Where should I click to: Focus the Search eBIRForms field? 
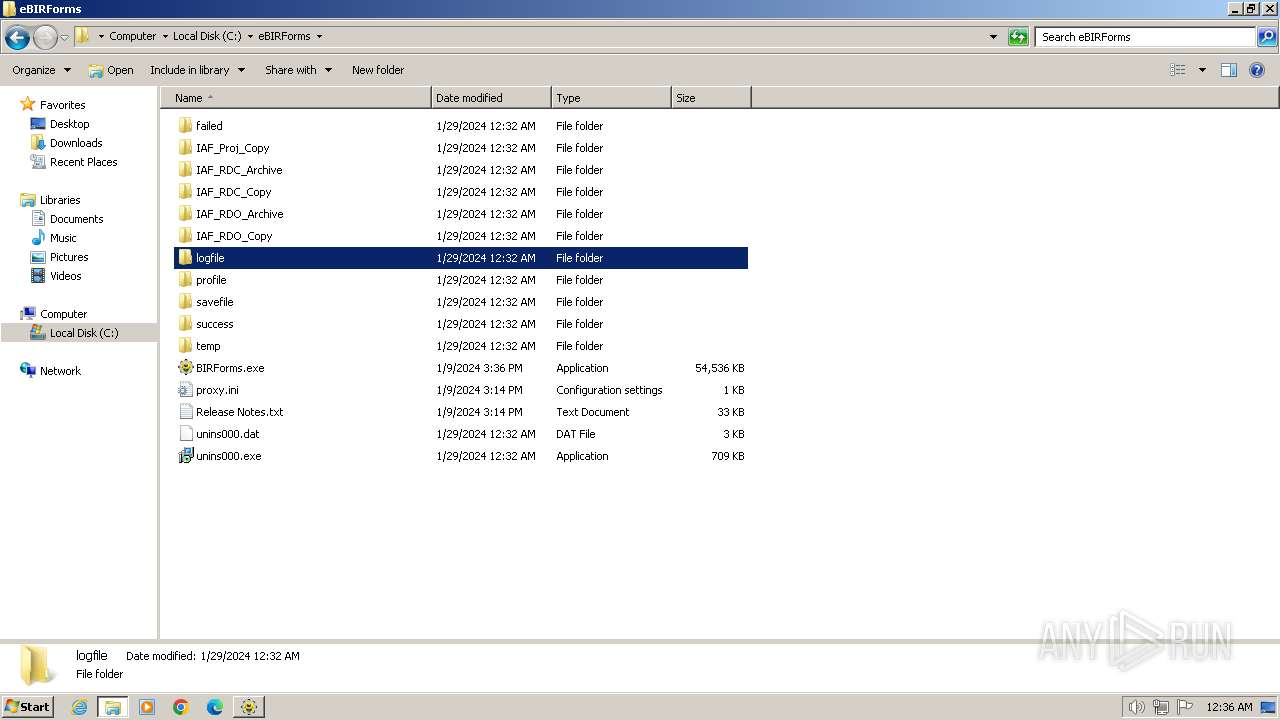1145,37
